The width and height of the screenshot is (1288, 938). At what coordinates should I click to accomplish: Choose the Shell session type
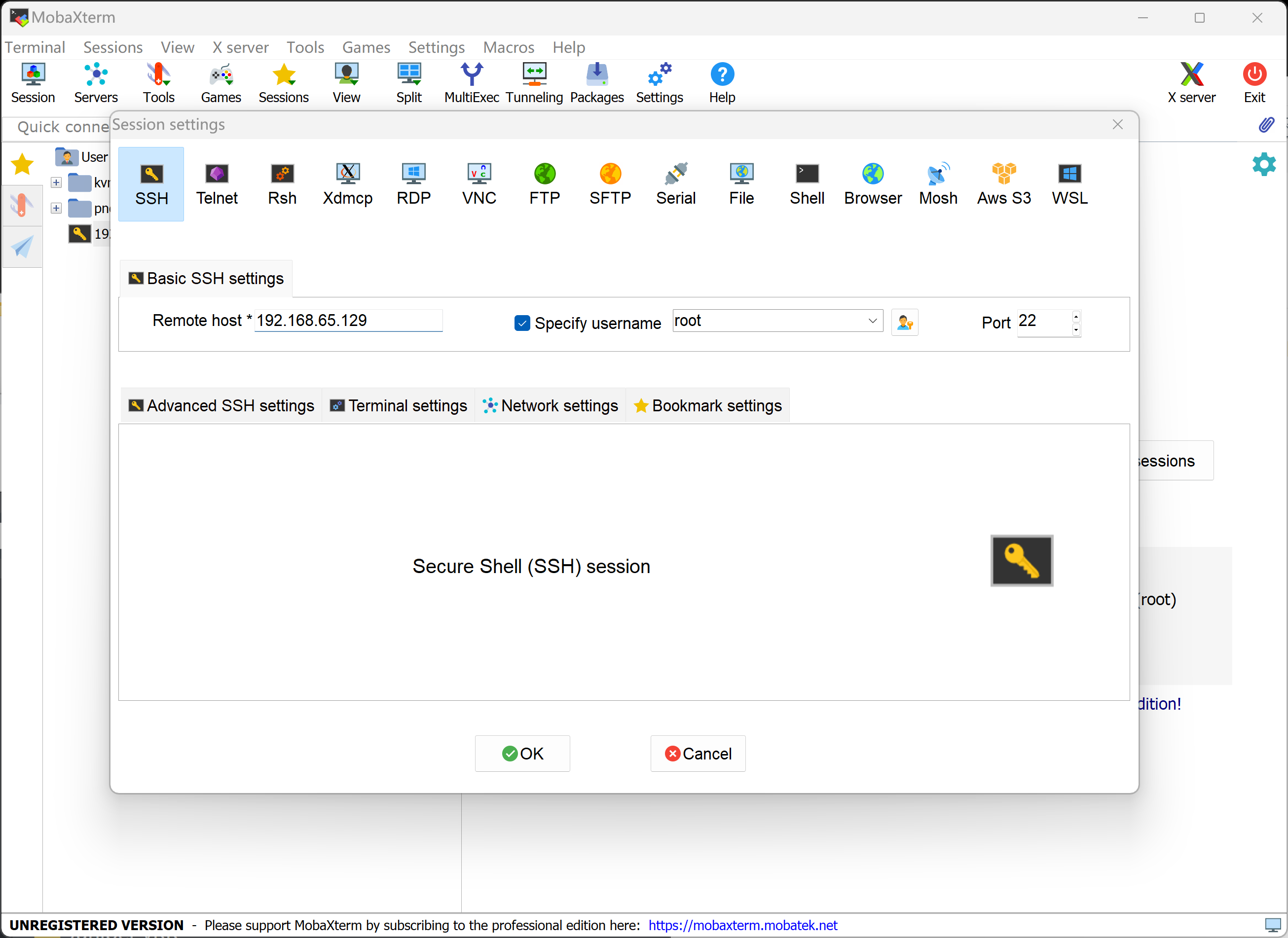point(807,184)
